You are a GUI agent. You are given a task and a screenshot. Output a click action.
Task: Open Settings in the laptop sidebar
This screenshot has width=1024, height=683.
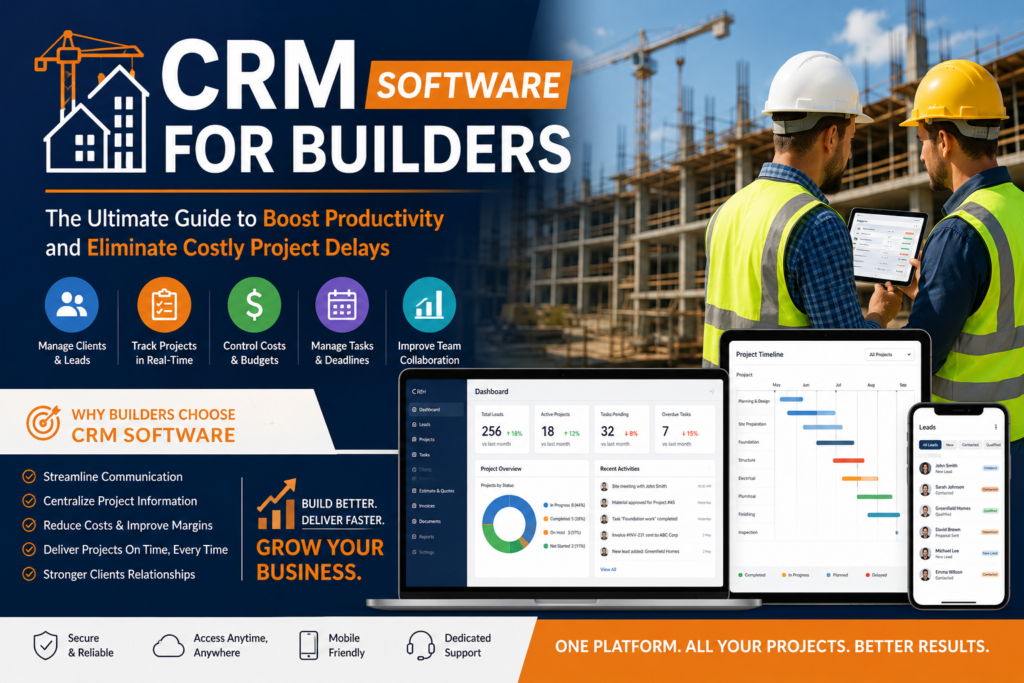point(436,552)
